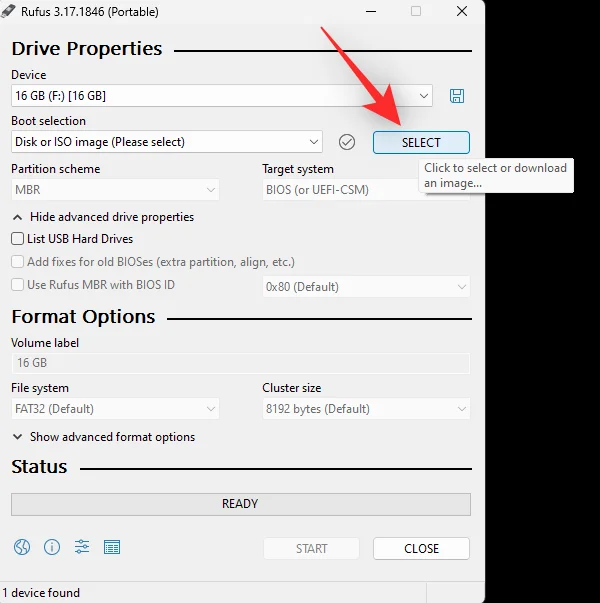Click the '1 device found' status text
600x603 pixels.
coord(41,593)
